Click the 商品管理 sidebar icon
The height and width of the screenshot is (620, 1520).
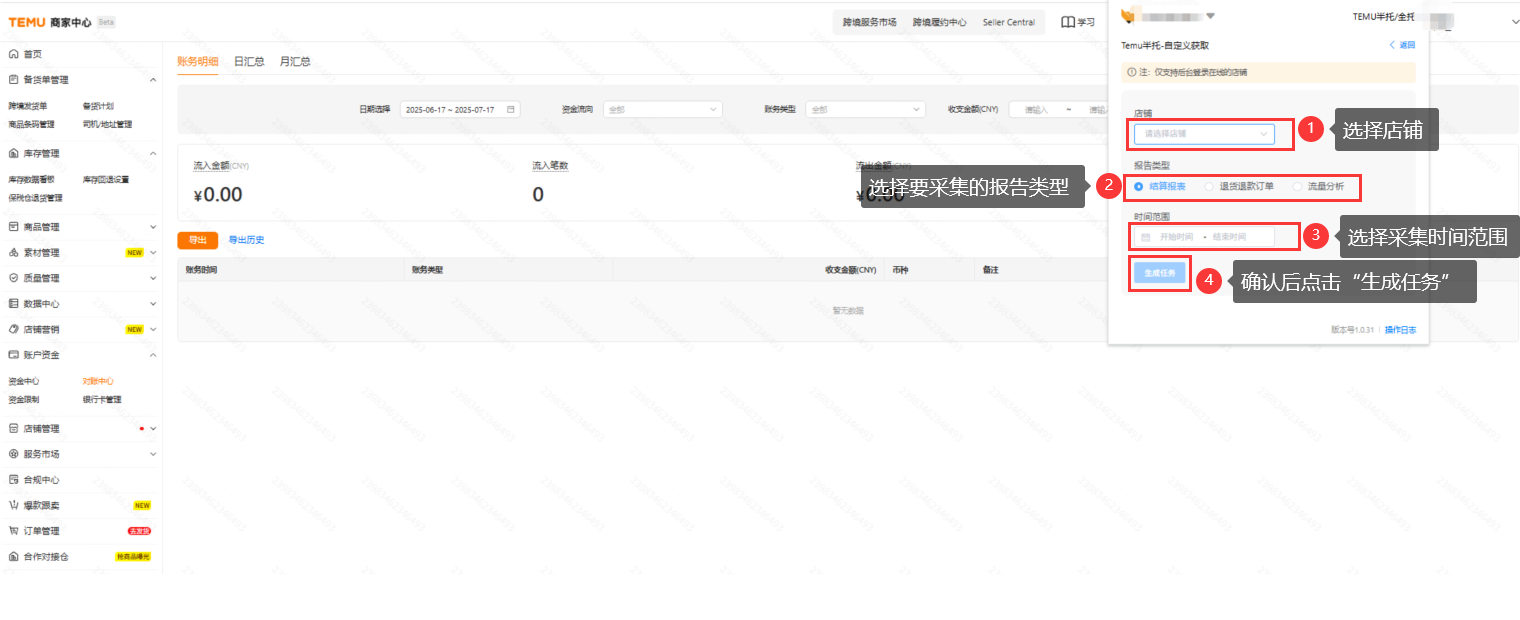pos(13,227)
